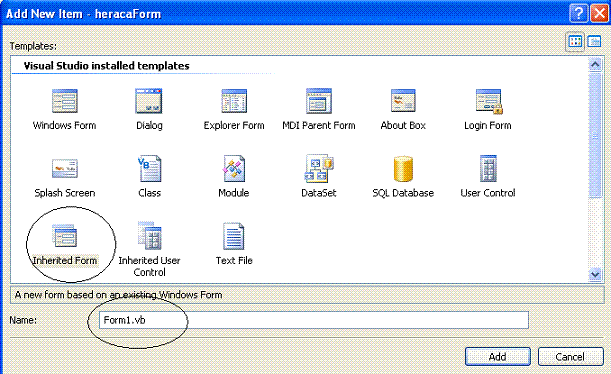Select the Module template icon

coord(234,168)
